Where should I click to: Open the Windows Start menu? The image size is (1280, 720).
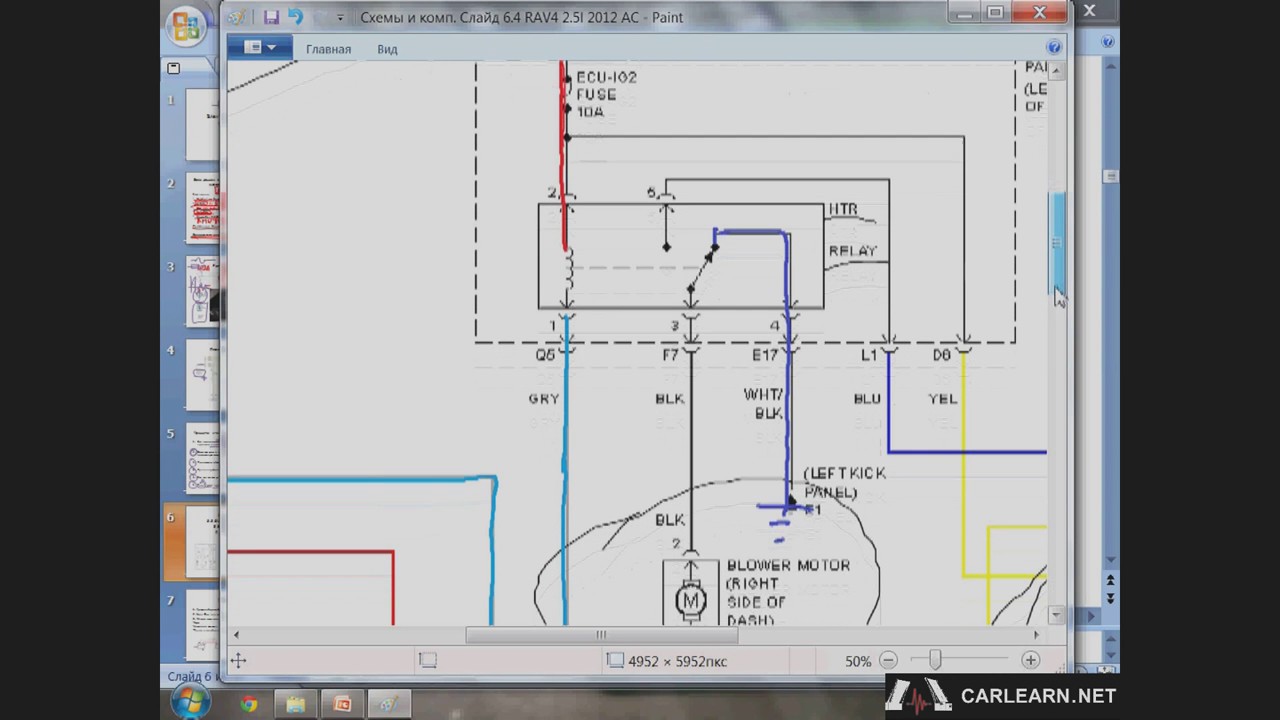(x=189, y=702)
